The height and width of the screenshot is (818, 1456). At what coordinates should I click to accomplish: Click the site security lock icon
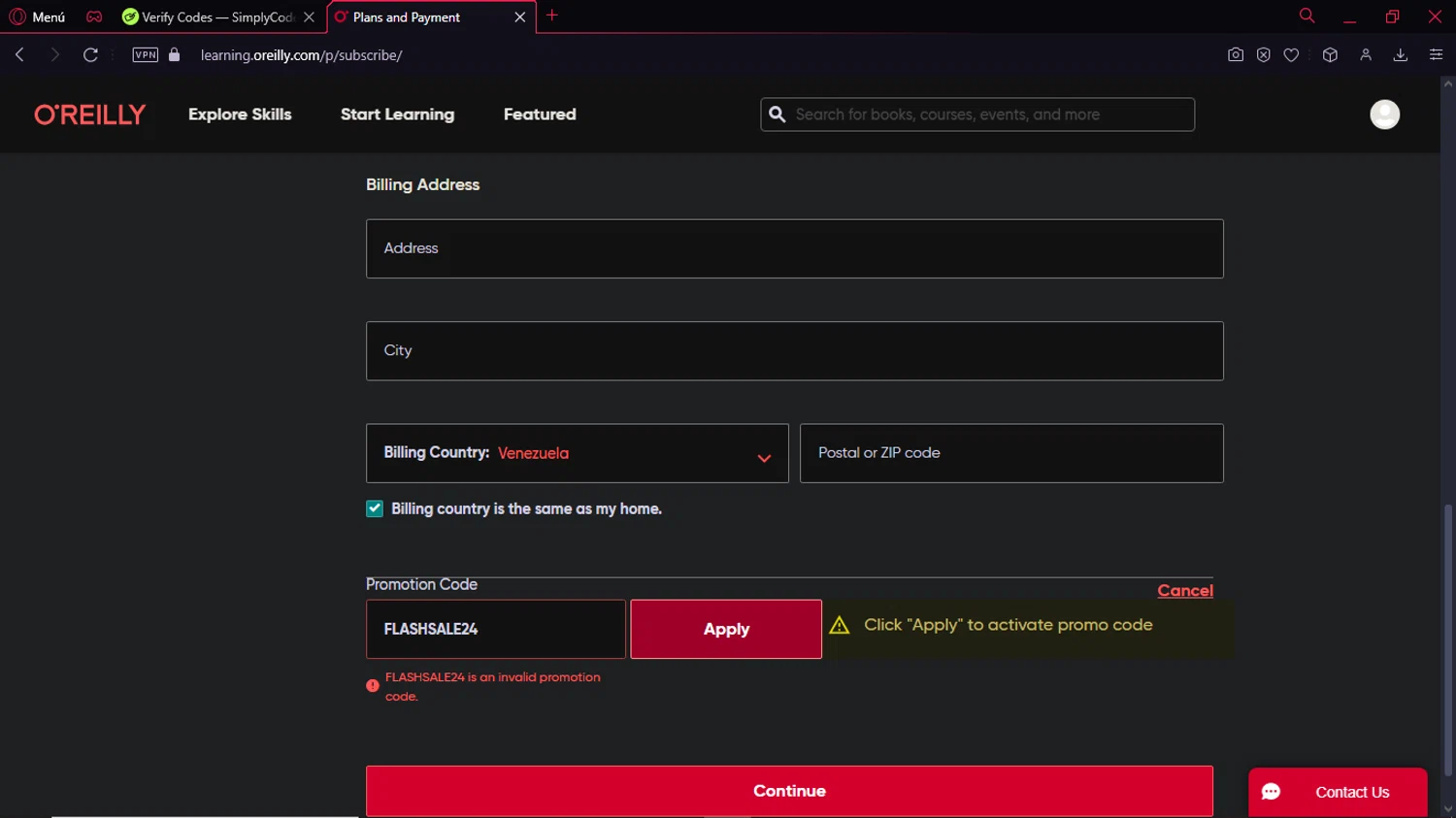175,55
